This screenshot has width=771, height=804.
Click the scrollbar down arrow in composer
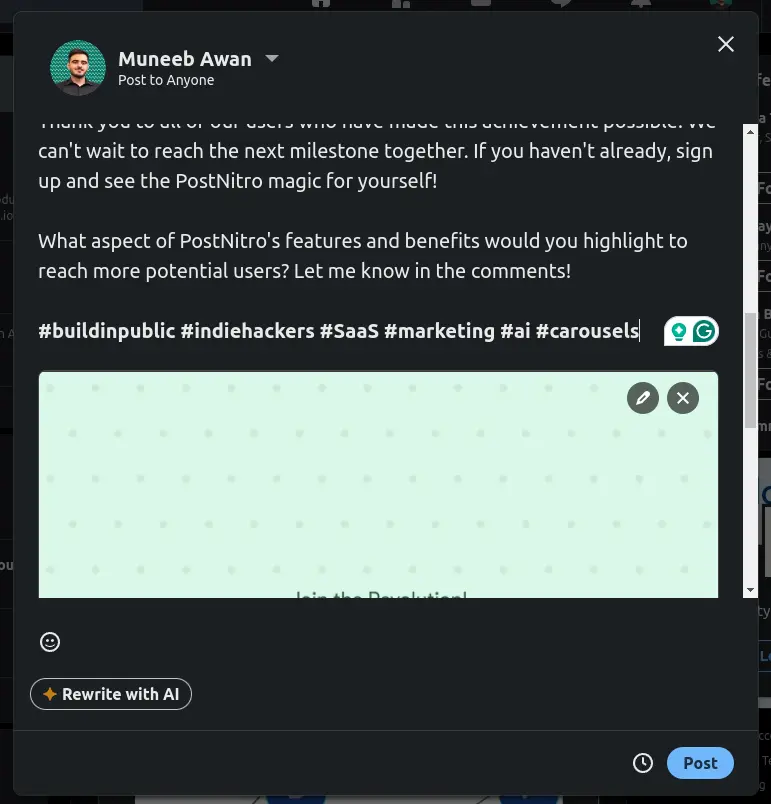click(x=751, y=590)
